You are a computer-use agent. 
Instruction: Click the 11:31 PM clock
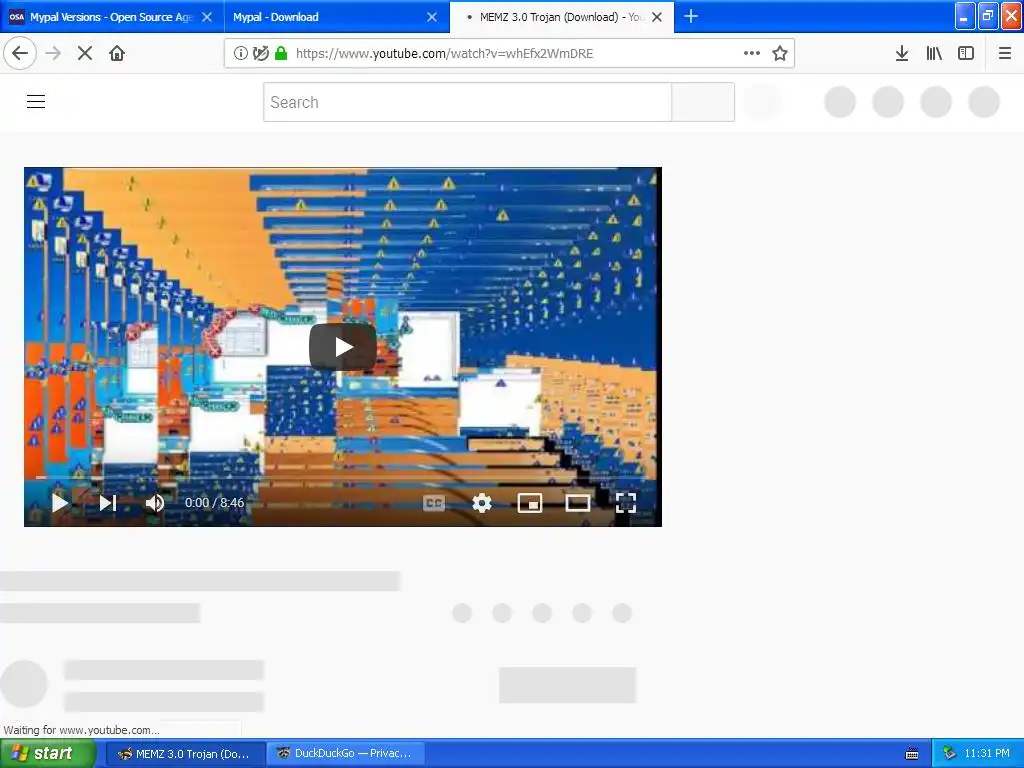pos(987,754)
